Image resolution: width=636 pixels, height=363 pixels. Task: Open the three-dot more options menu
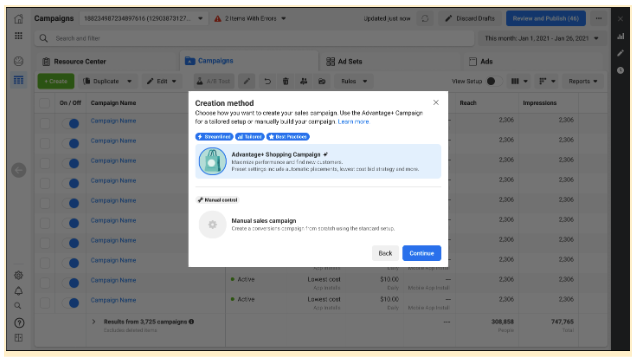pos(599,19)
